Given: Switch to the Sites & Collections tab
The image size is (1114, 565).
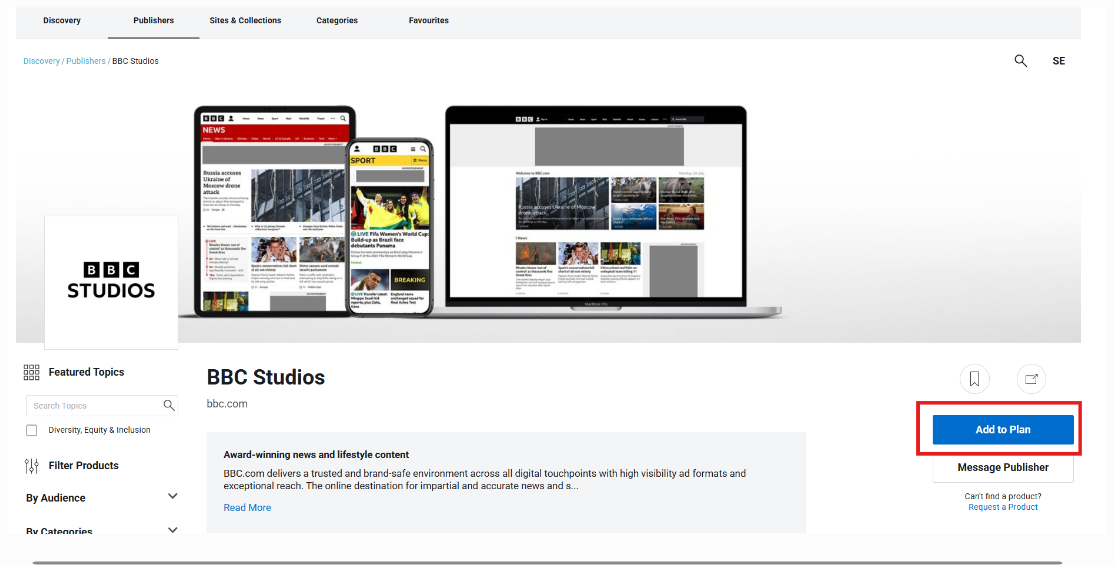Looking at the screenshot, I should 246,20.
